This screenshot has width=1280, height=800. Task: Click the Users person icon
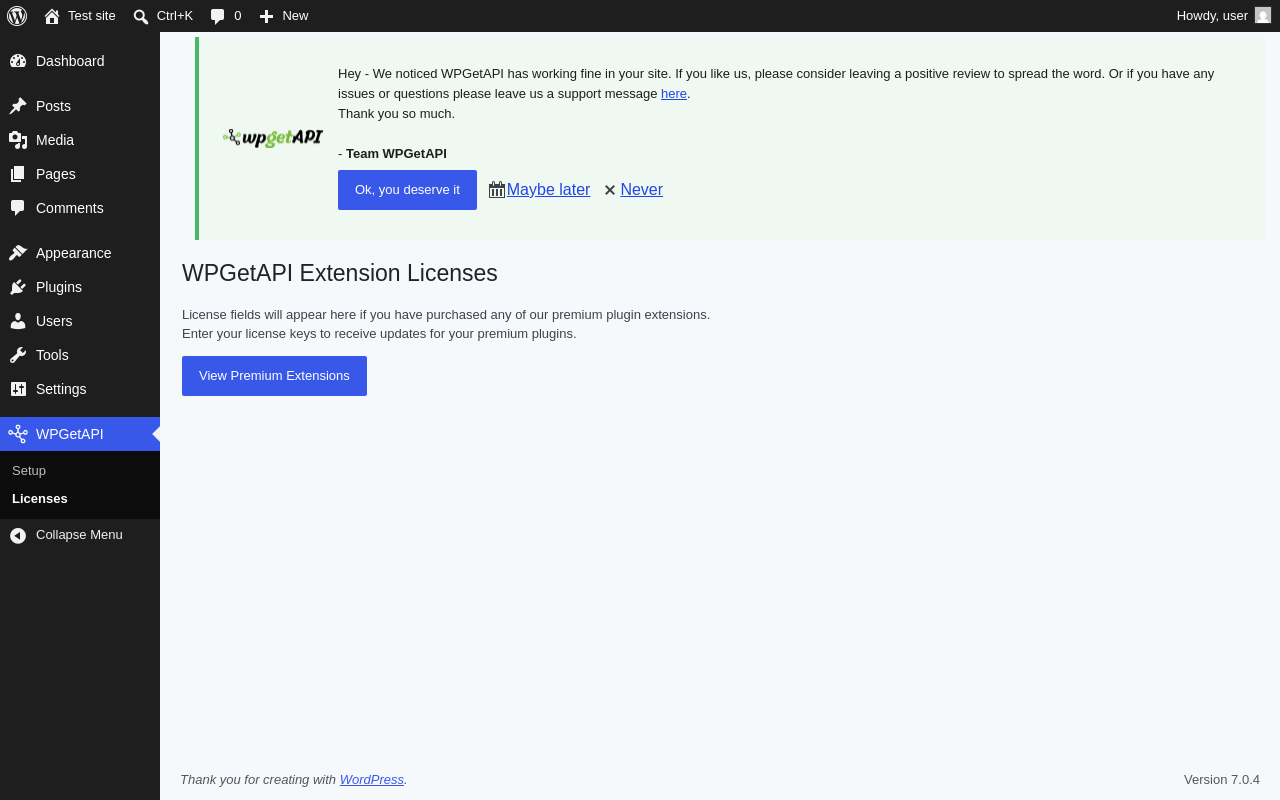click(x=18, y=321)
